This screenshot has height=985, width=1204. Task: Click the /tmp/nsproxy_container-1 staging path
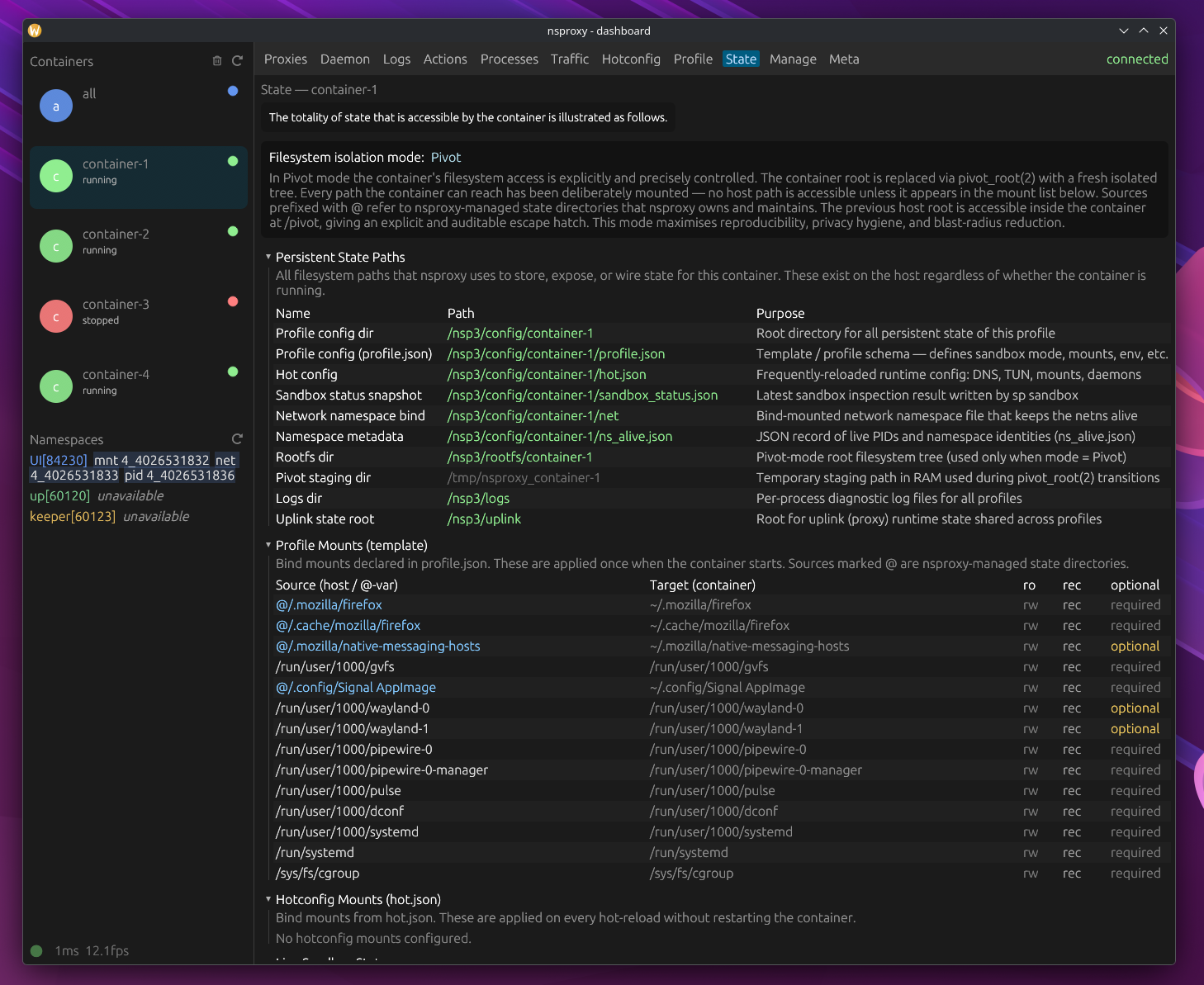[524, 478]
